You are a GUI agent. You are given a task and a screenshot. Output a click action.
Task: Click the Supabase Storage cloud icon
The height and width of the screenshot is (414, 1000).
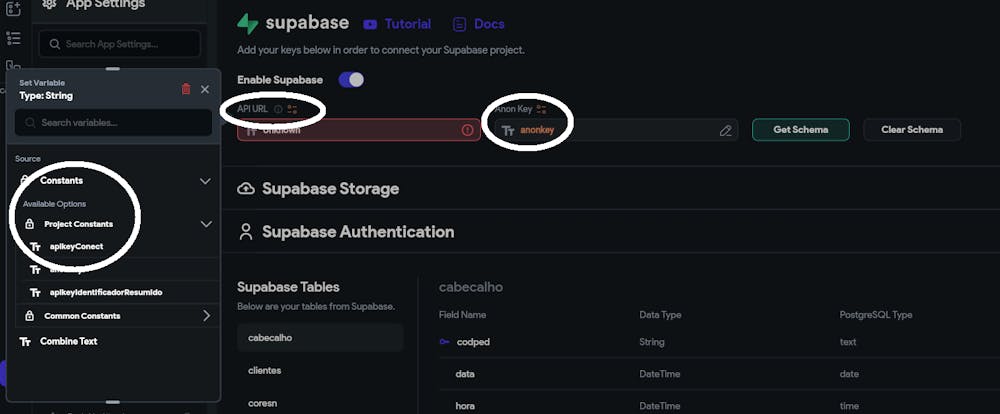[x=246, y=189]
